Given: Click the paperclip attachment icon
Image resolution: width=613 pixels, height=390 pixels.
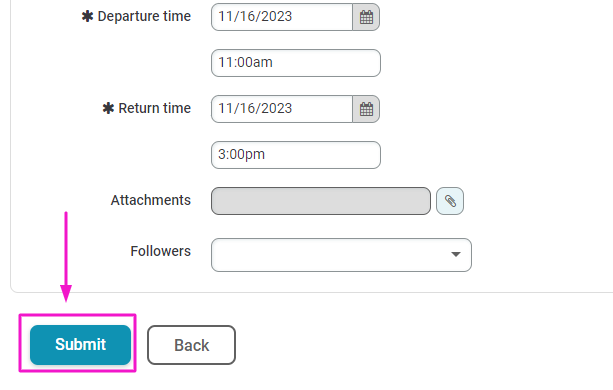Looking at the screenshot, I should [x=450, y=201].
